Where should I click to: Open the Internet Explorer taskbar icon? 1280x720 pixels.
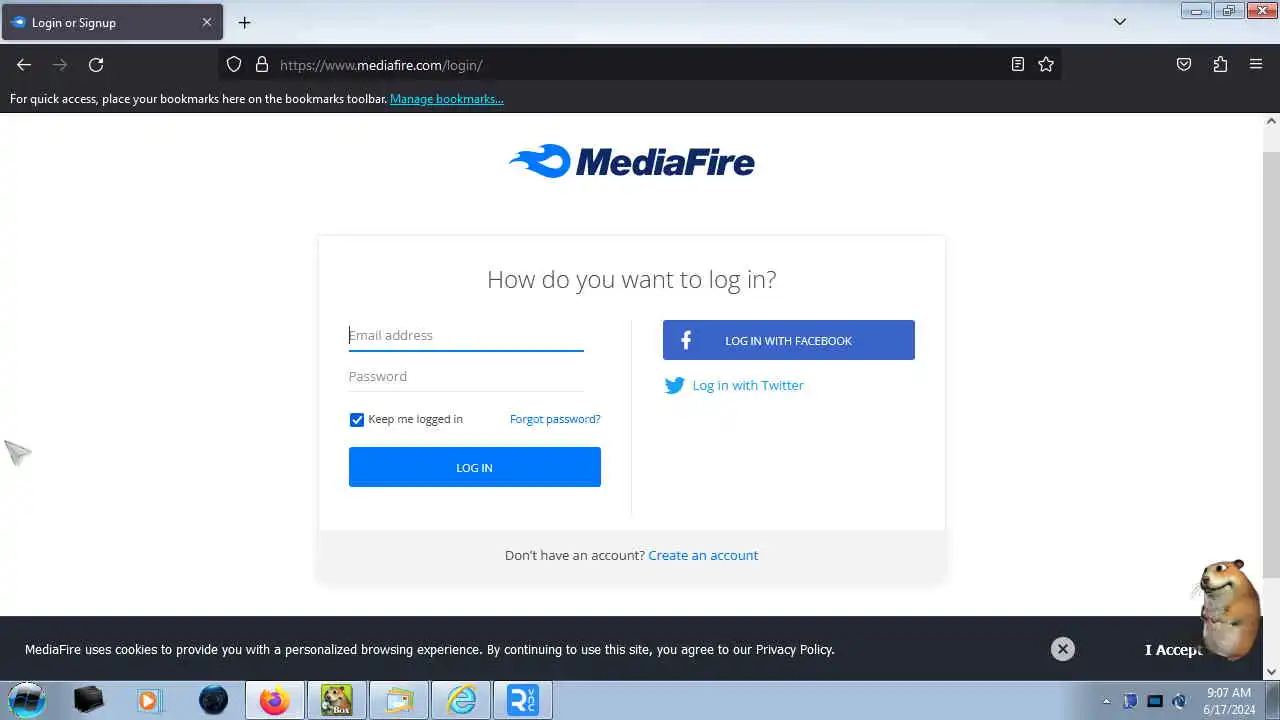[461, 700]
